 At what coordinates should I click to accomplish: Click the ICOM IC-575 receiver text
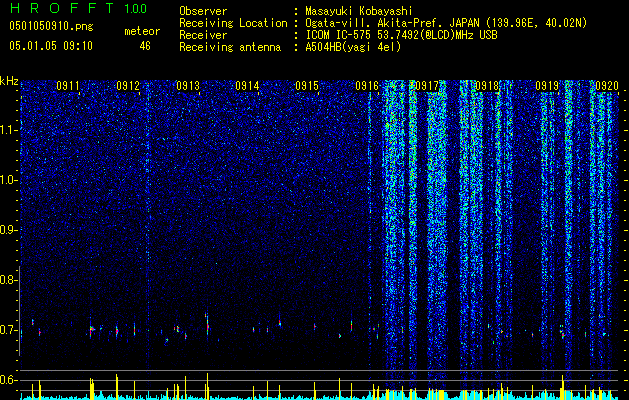[x=401, y=35]
